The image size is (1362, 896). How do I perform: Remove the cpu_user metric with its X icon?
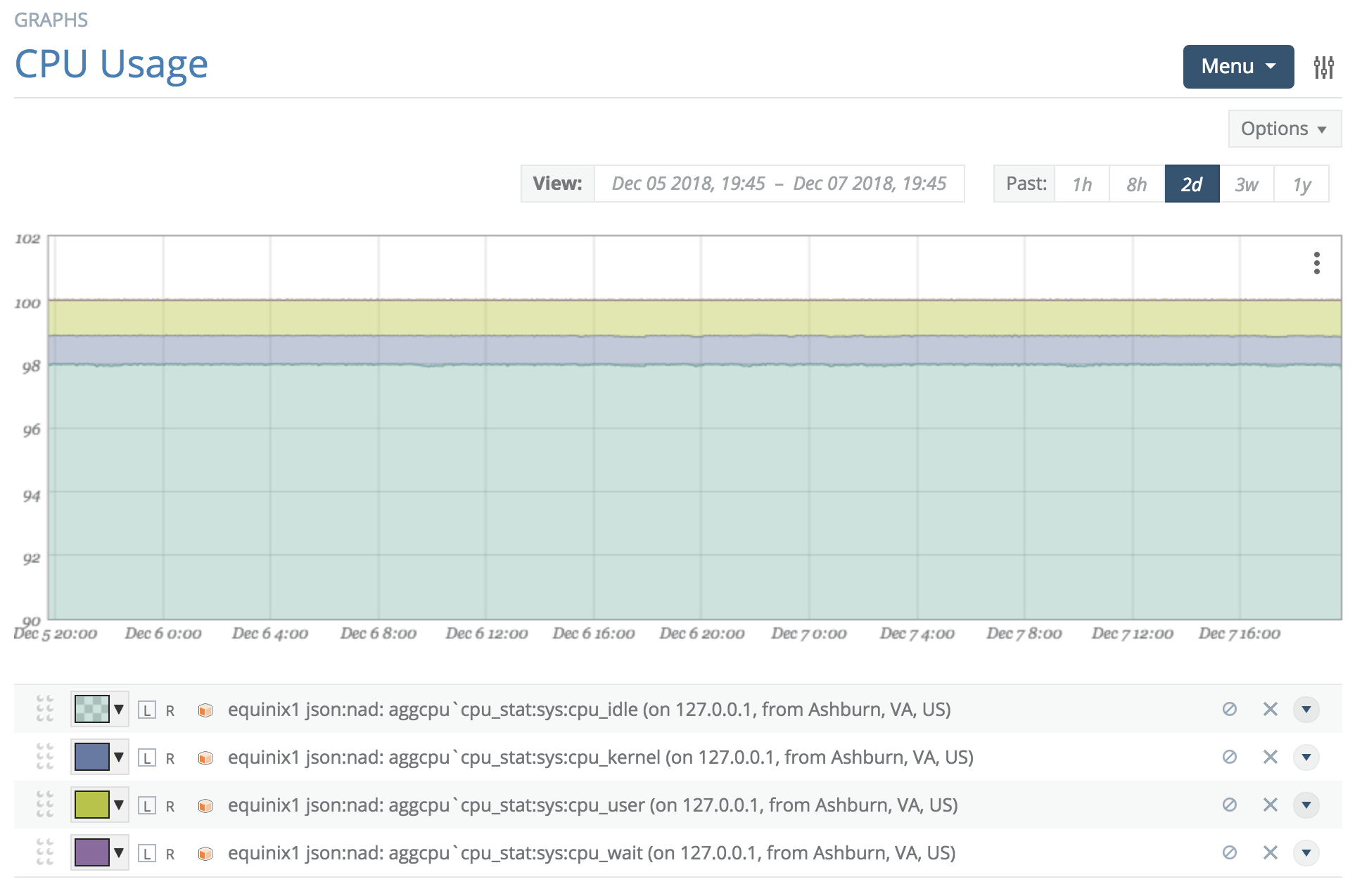click(1271, 805)
